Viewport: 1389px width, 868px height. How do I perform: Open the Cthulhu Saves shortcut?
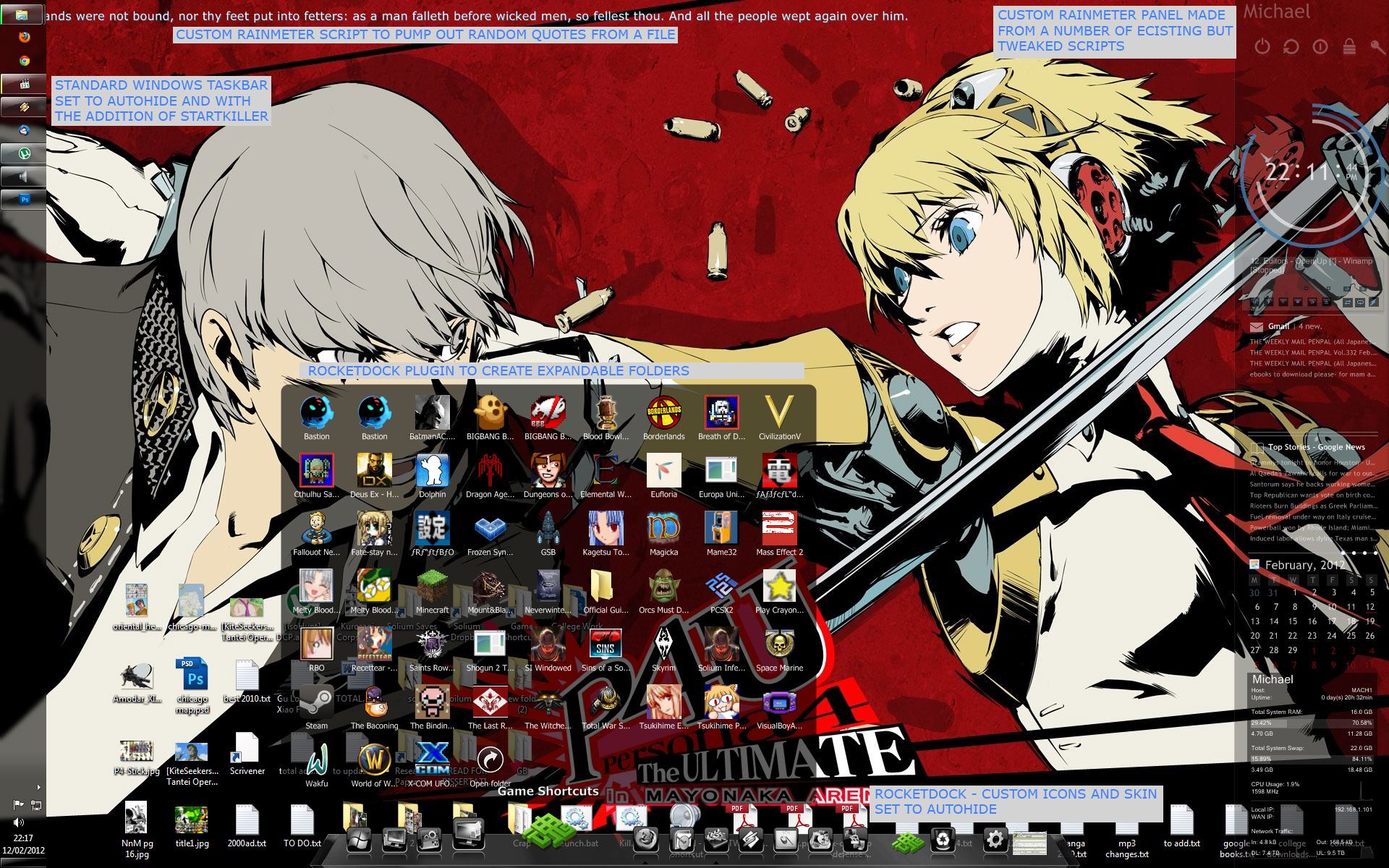coord(316,476)
